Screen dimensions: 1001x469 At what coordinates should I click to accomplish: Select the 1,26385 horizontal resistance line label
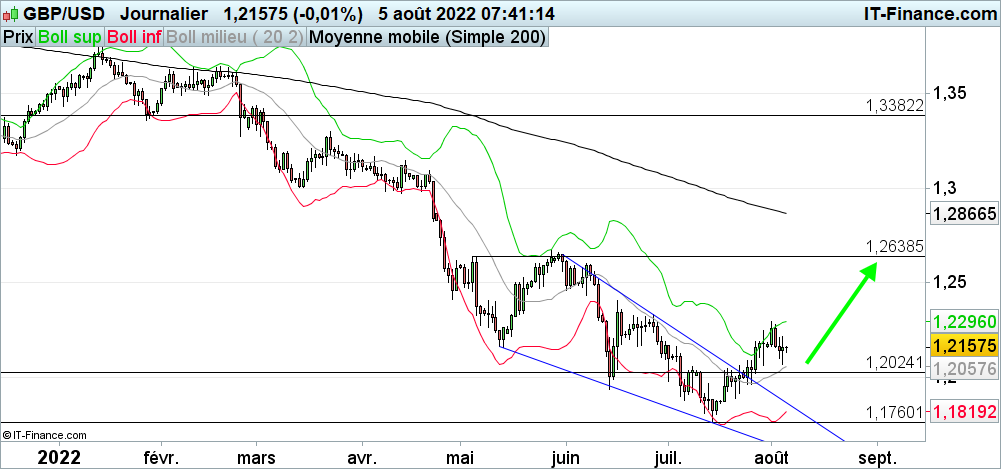pyautogui.click(x=895, y=246)
